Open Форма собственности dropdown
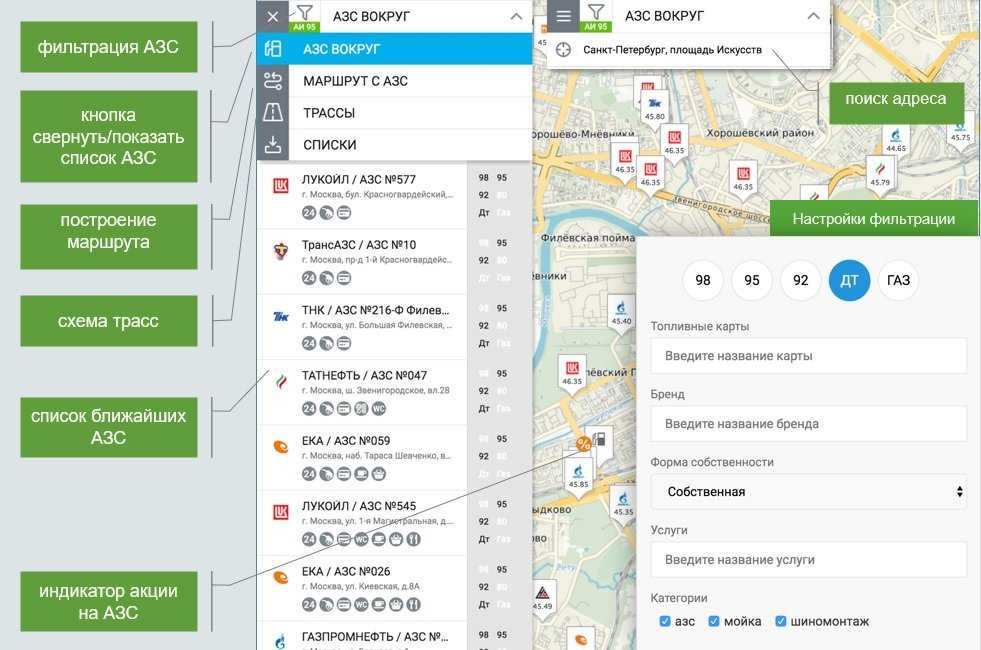This screenshot has height=650, width=981. coord(808,492)
